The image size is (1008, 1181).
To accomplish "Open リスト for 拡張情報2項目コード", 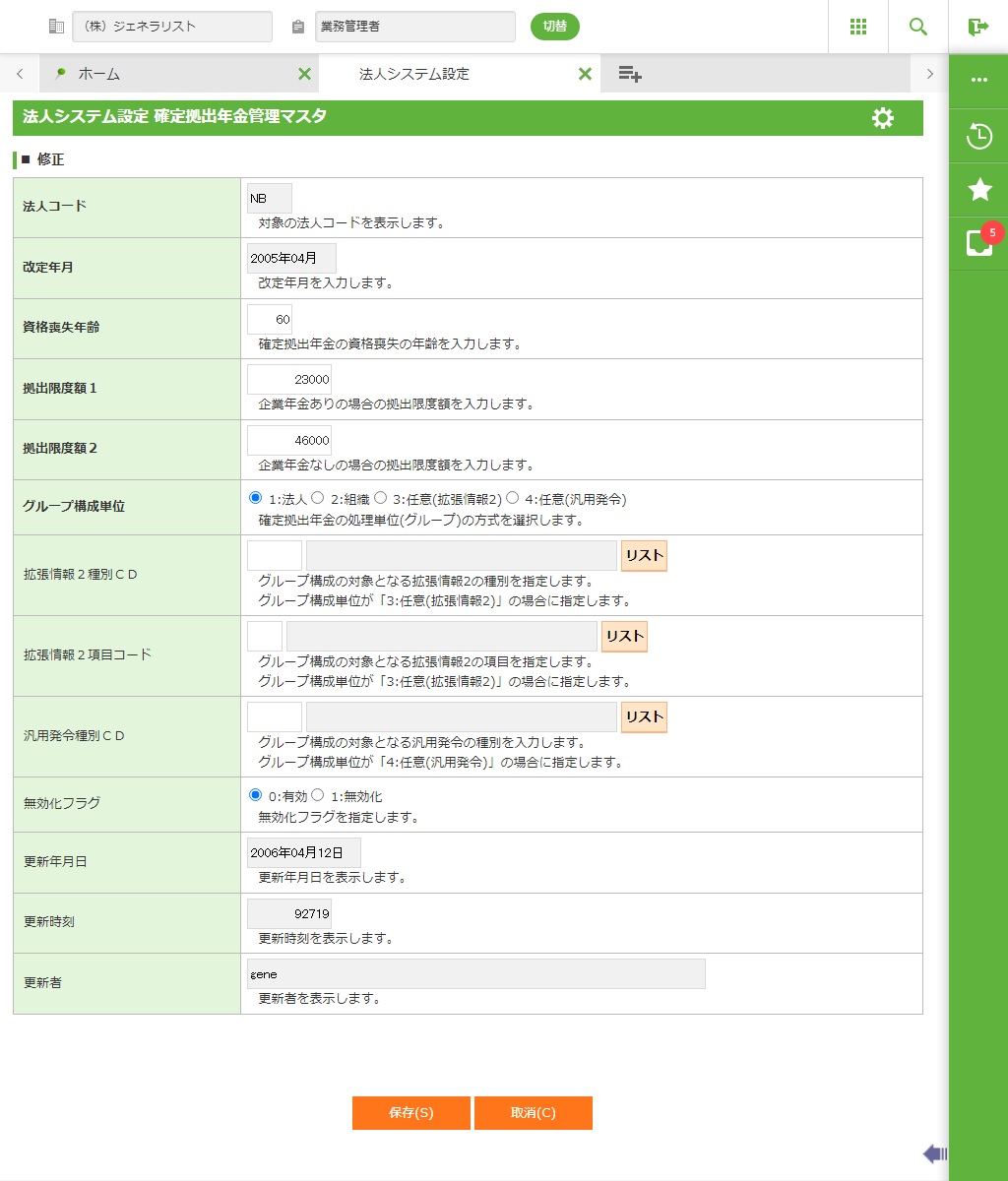I will tap(624, 637).
